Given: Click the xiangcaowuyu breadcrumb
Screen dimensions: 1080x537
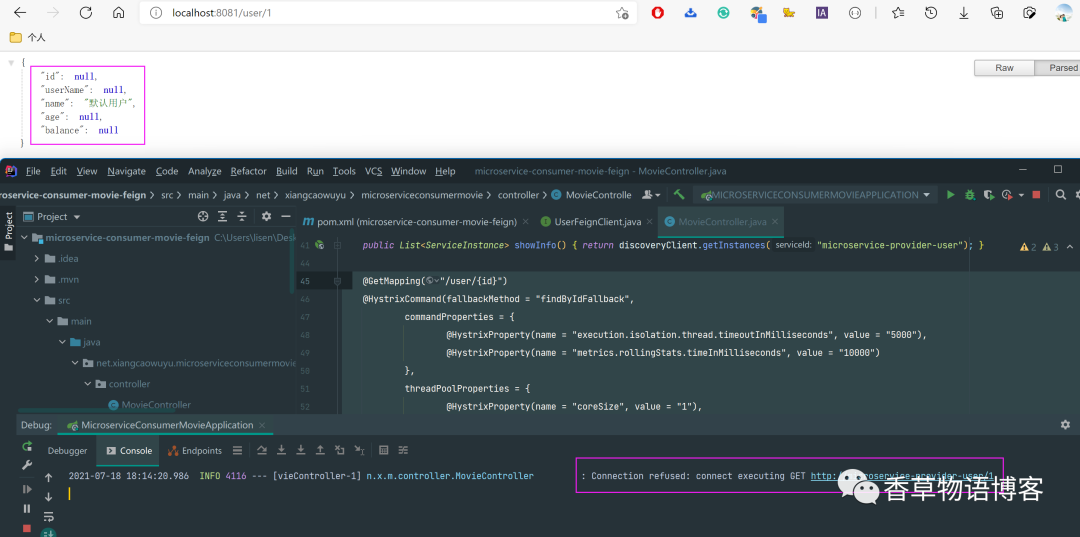Looking at the screenshot, I should click(x=315, y=195).
